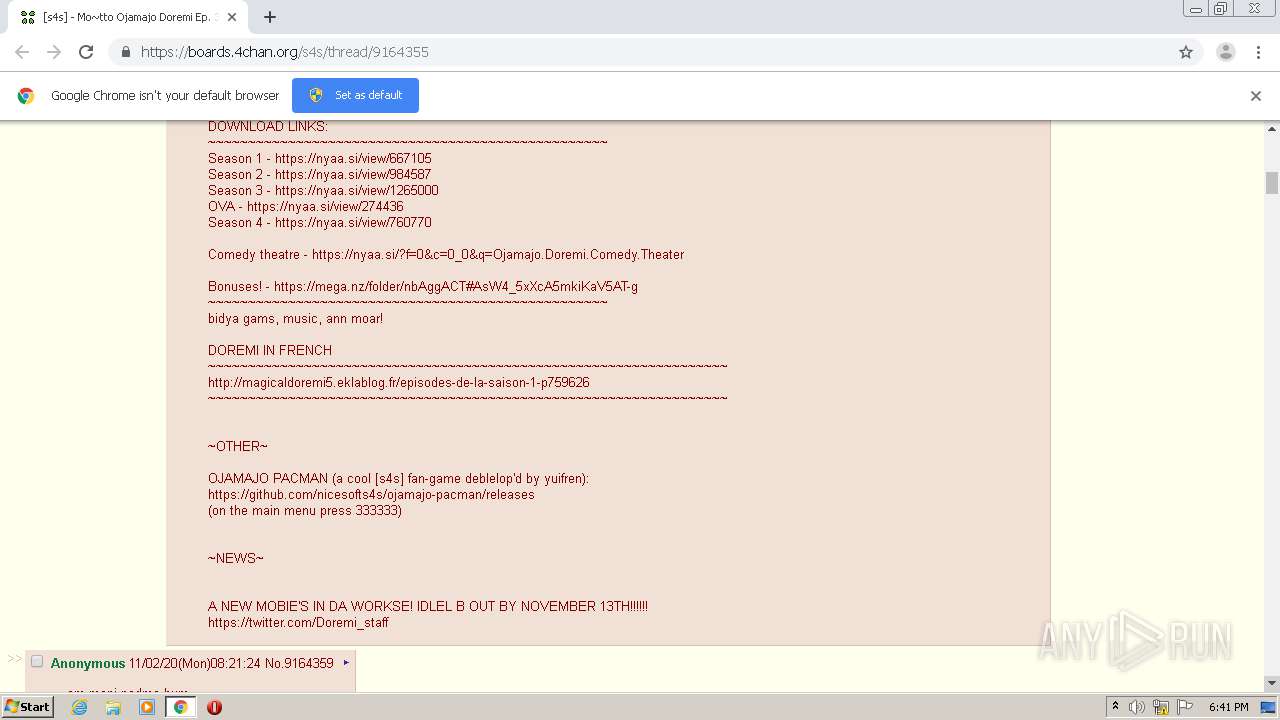Open the magicaldoremi5 eklablog French link
This screenshot has width=1280, height=720.
pyautogui.click(x=398, y=382)
